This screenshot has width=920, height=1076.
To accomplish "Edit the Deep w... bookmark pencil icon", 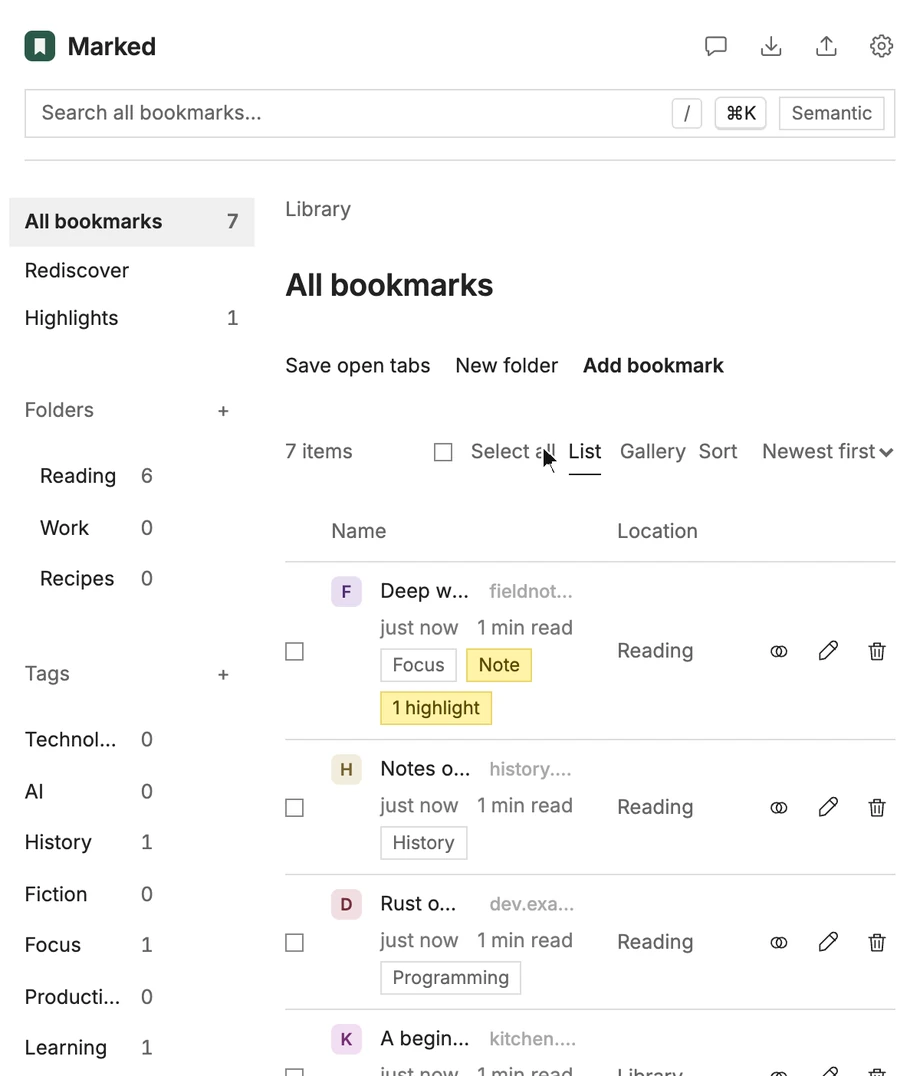I will pos(828,651).
